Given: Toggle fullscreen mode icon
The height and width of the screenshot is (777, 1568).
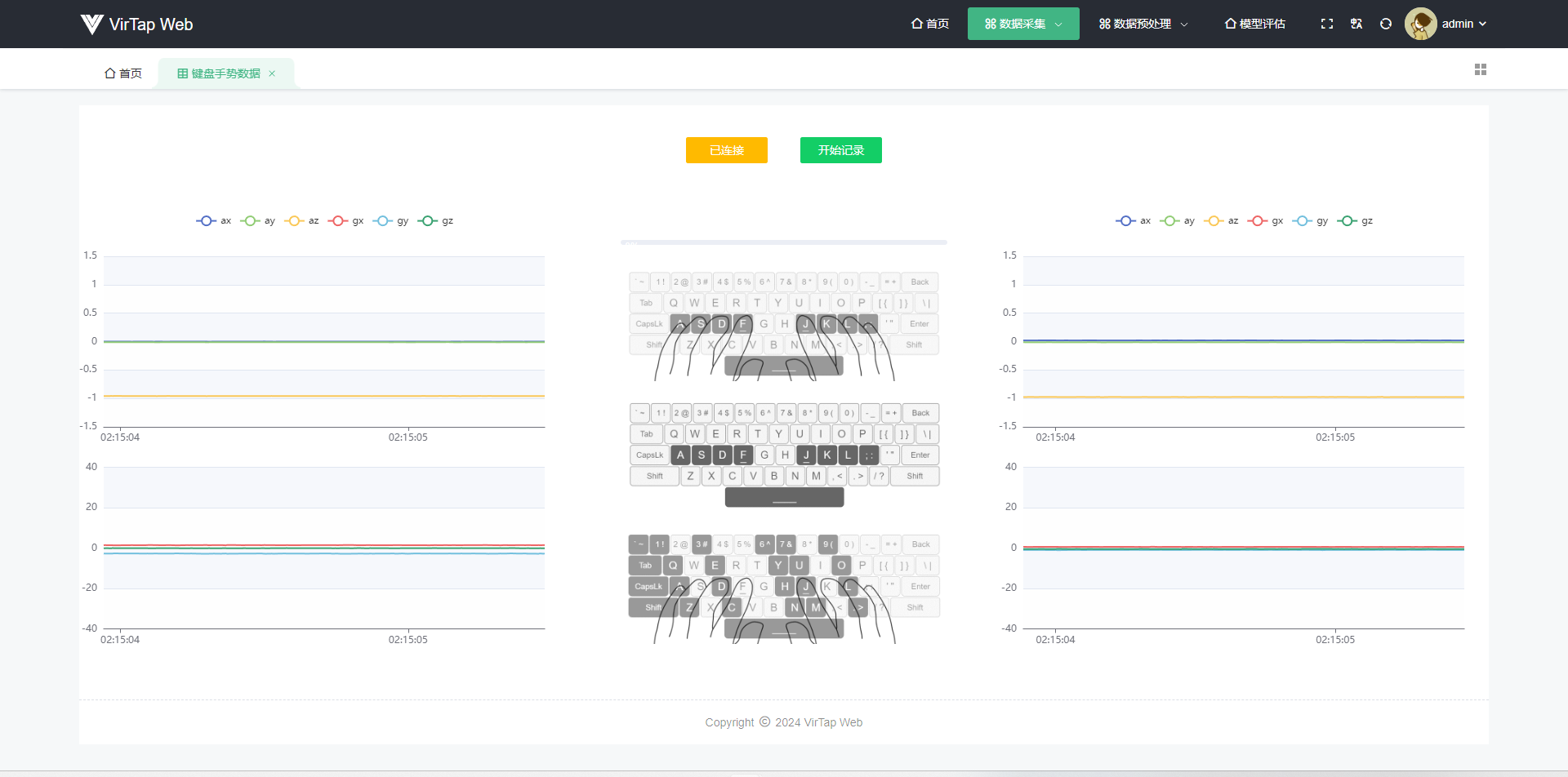Looking at the screenshot, I should point(1327,24).
